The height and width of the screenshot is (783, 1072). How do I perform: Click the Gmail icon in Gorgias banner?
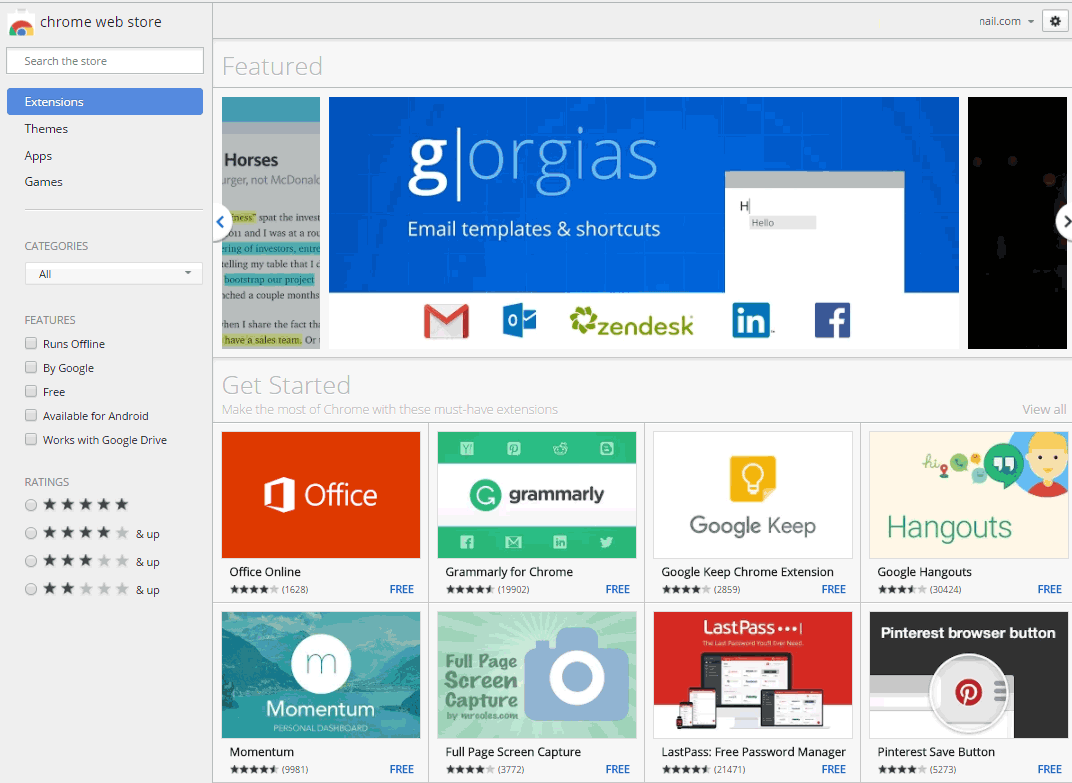(x=446, y=321)
